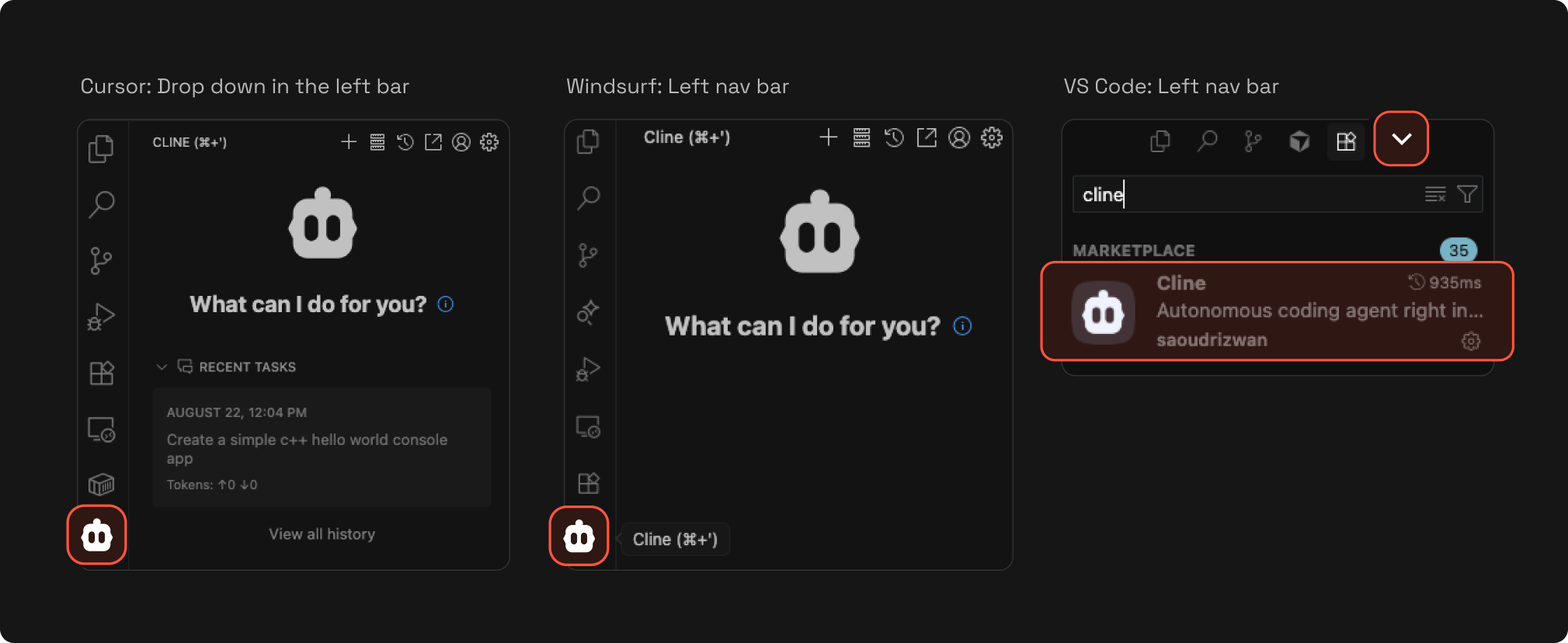Click the Cline robot icon in Windsurf sidebar
The width and height of the screenshot is (1568, 643).
[x=579, y=537]
